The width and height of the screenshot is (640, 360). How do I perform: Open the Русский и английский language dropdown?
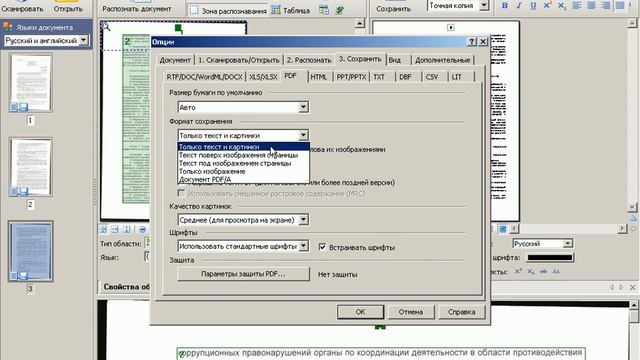tap(84, 40)
